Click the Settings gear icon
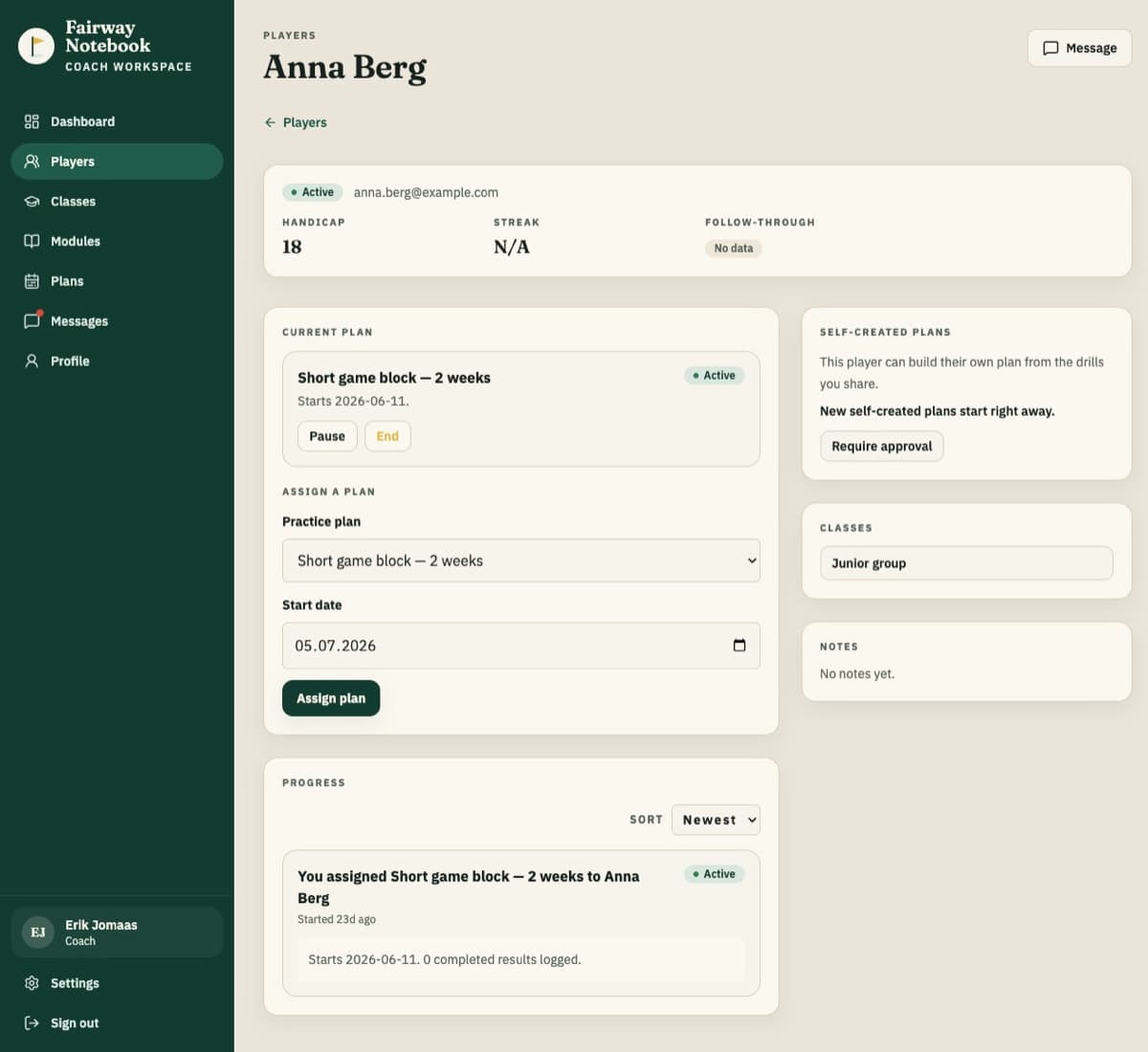This screenshot has height=1052, width=1148. pos(32,983)
